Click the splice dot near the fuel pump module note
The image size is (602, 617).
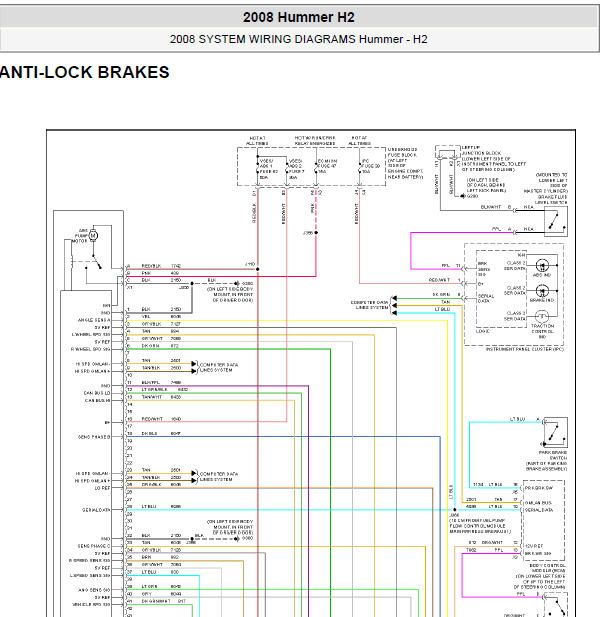(455, 510)
